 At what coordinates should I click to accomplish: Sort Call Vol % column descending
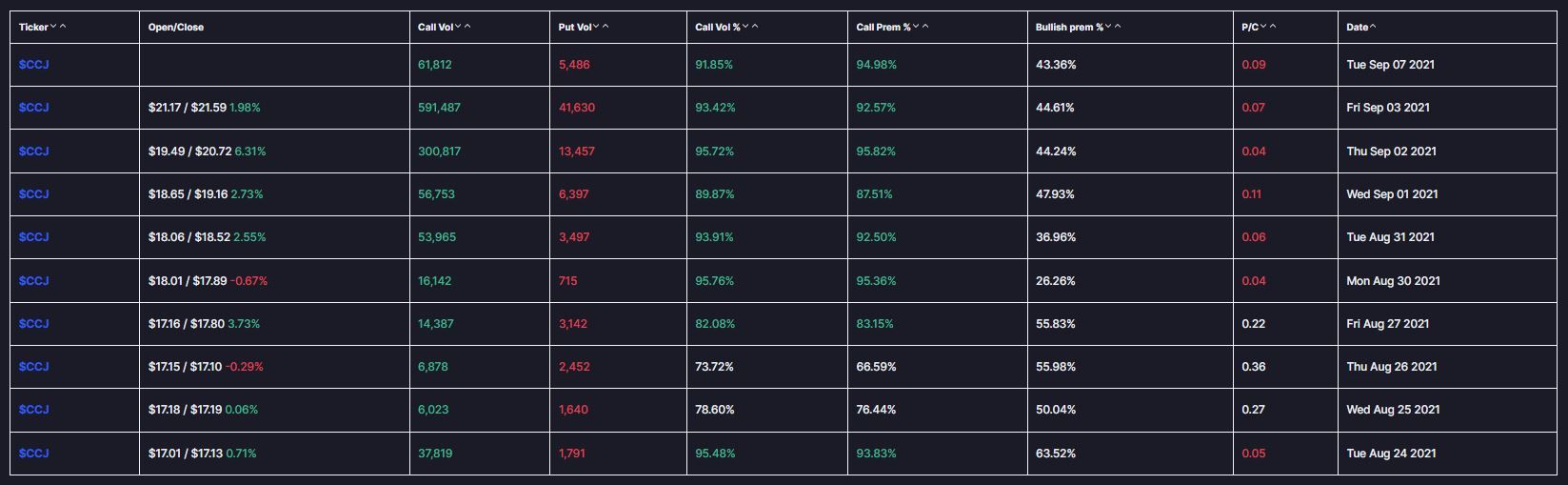[745, 27]
